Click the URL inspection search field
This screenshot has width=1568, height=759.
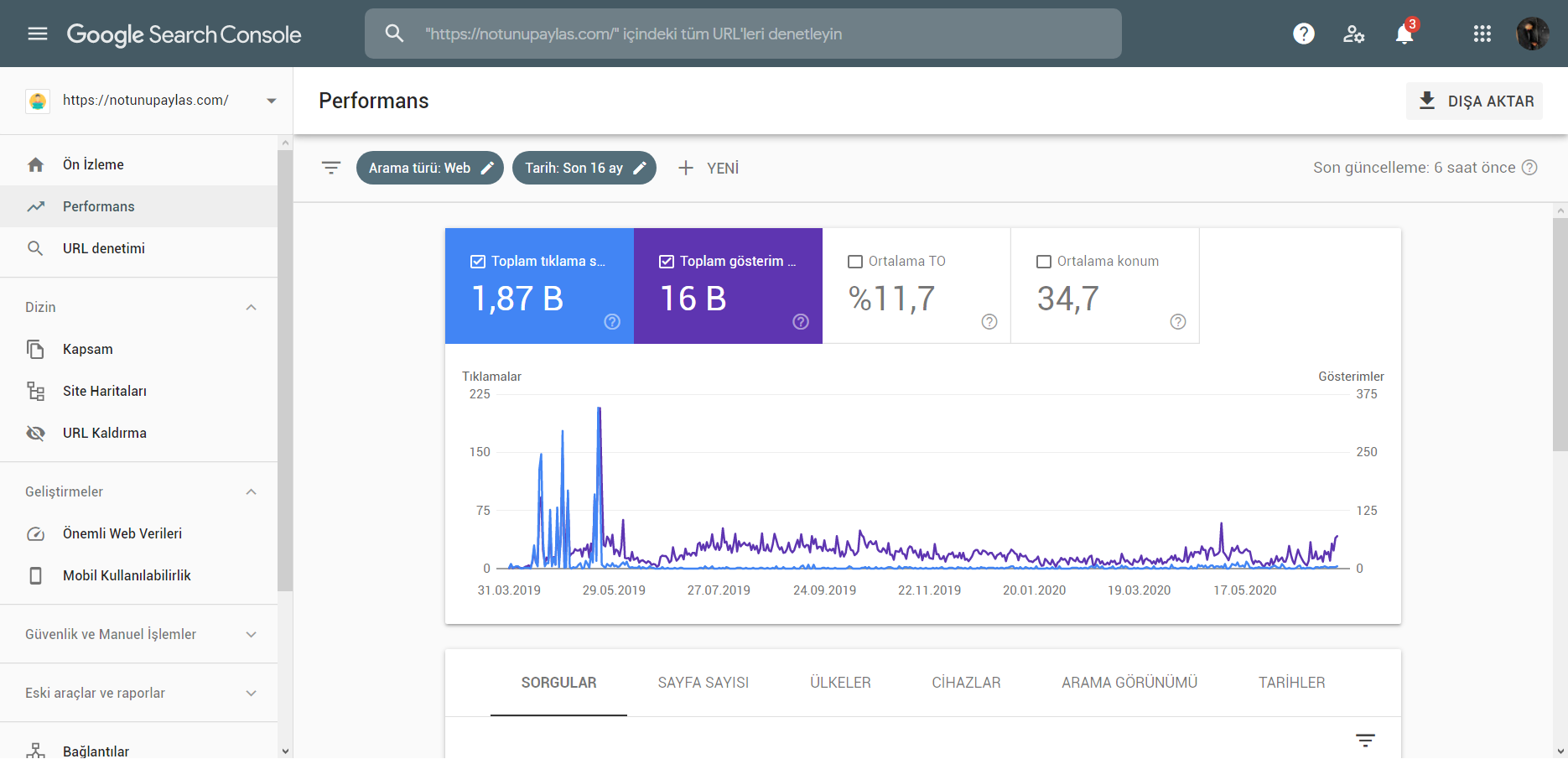(743, 34)
